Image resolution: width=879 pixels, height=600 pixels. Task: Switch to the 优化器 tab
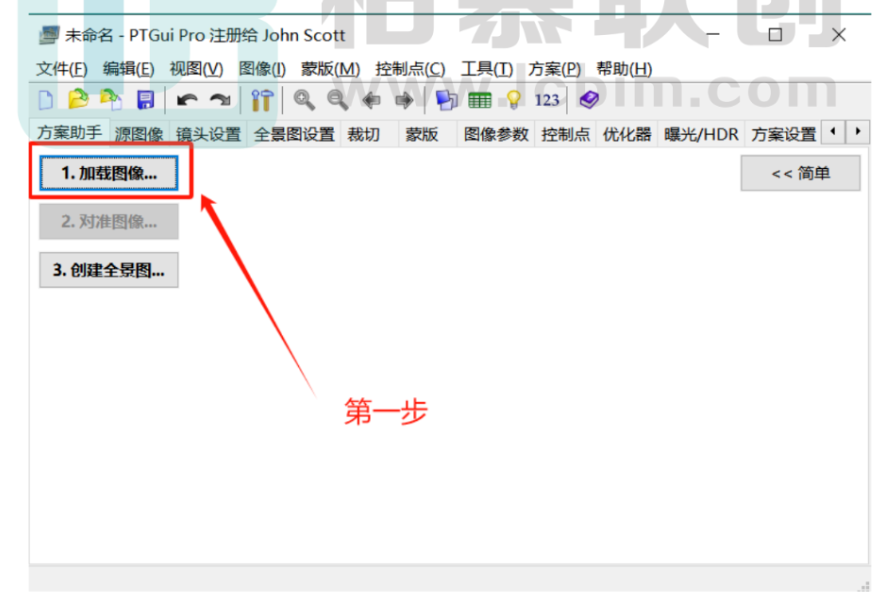click(x=627, y=135)
